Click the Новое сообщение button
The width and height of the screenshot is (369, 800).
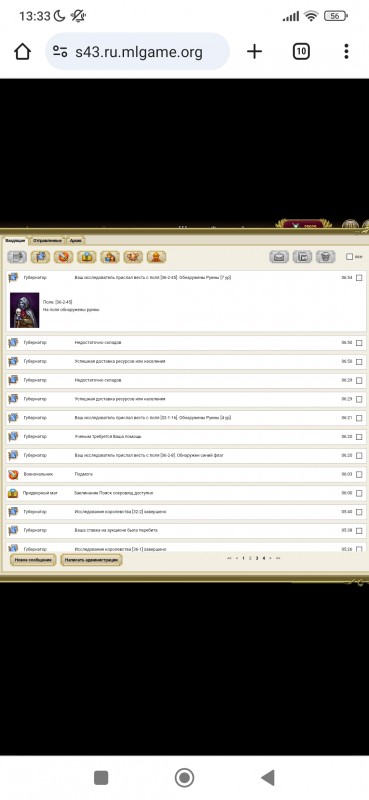[33, 560]
